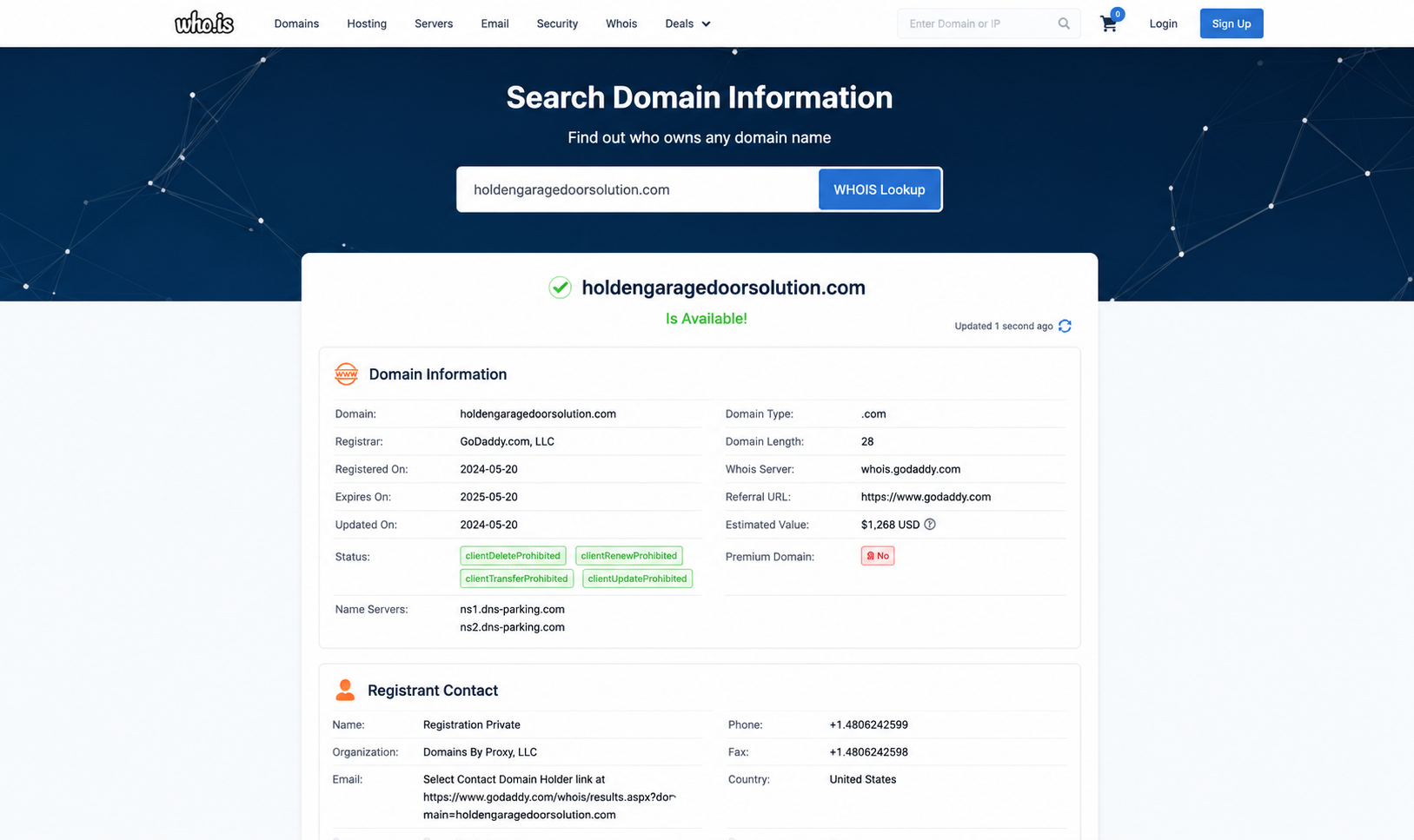The height and width of the screenshot is (840, 1414).
Task: Open the Security menu
Action: click(557, 23)
